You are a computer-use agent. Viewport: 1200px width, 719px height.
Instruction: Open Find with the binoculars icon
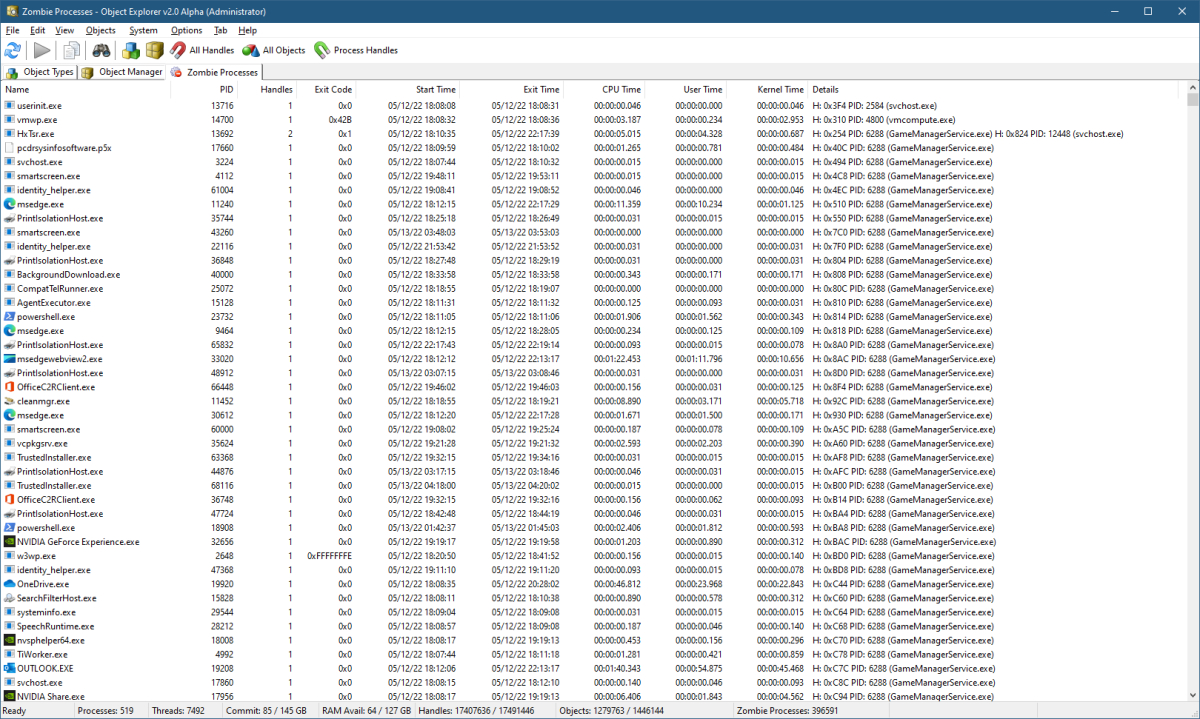[101, 50]
